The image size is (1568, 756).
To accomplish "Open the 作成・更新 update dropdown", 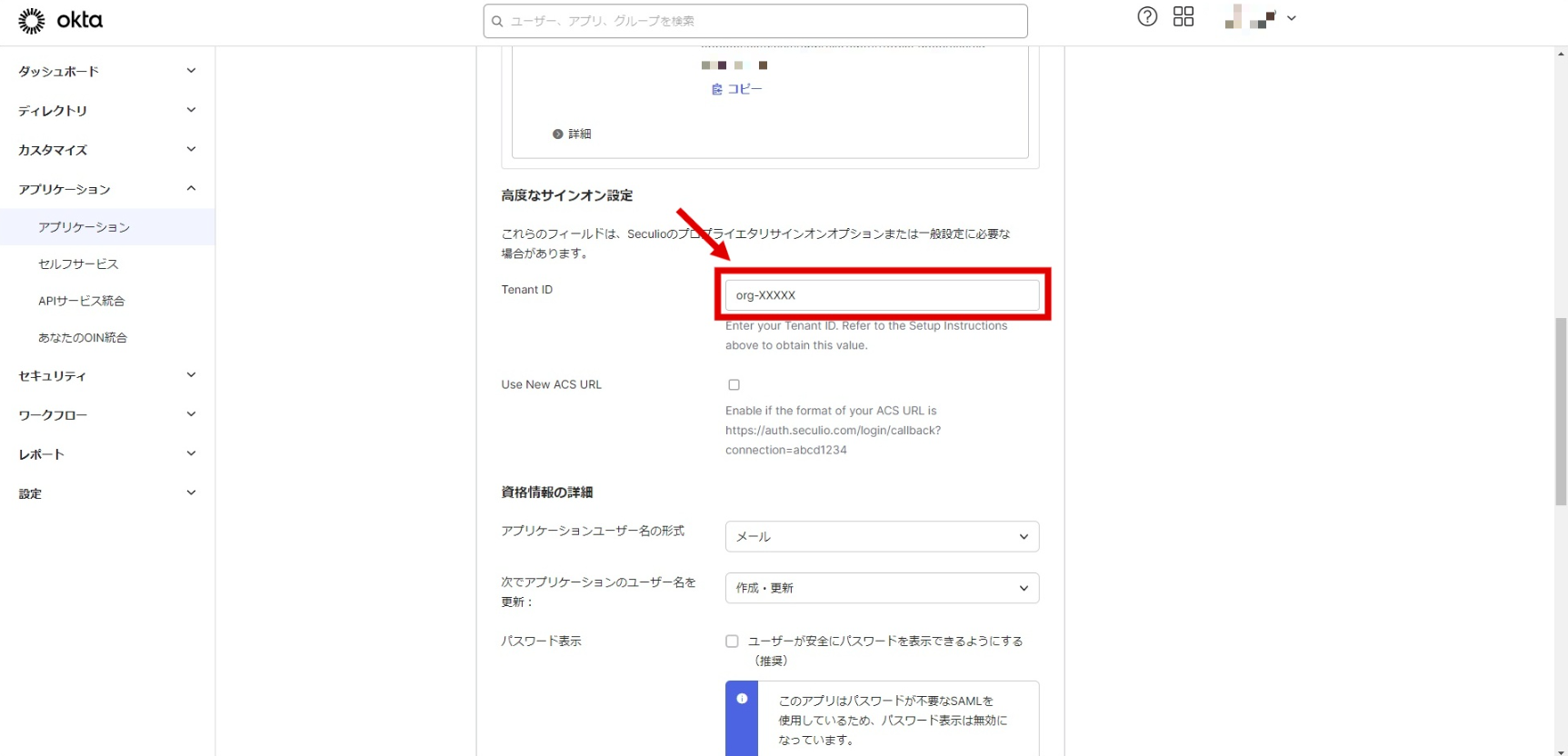I will click(x=881, y=588).
